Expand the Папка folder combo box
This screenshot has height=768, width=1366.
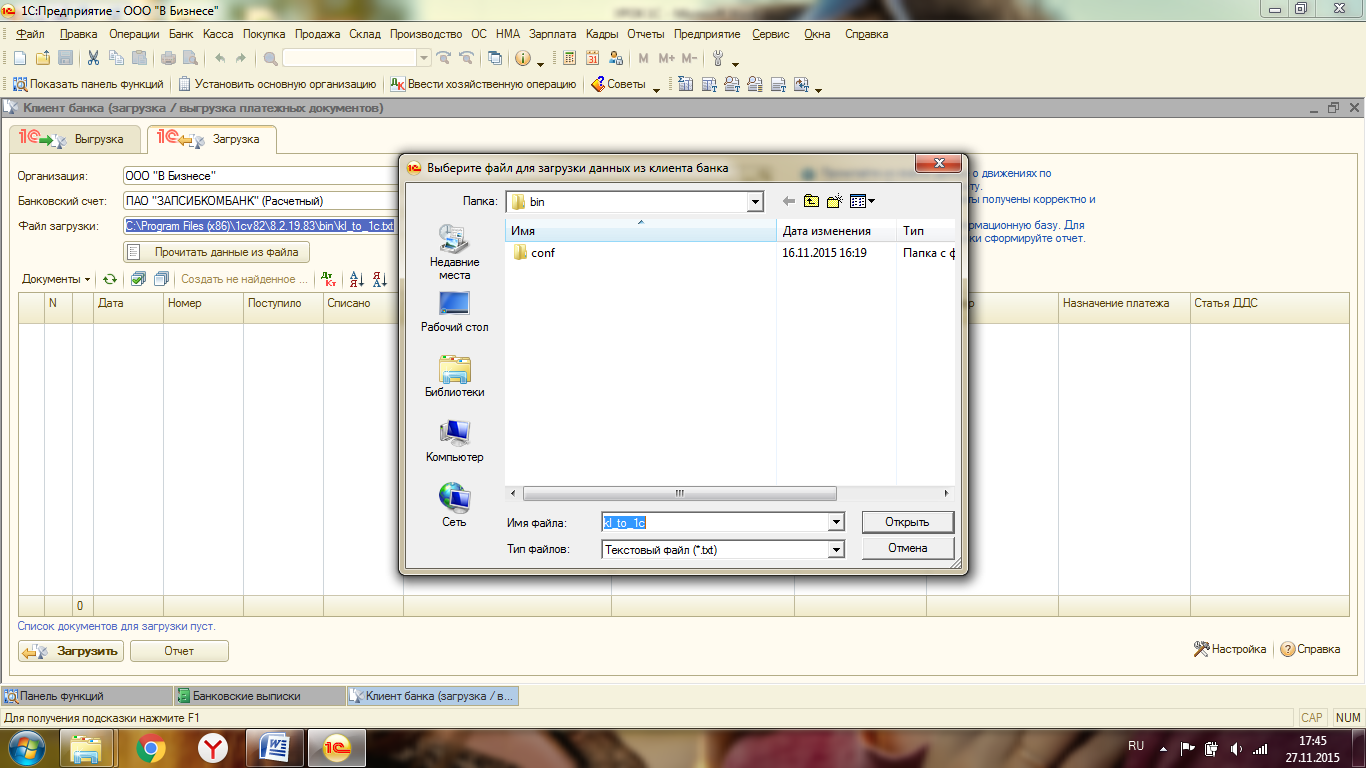[x=755, y=202]
